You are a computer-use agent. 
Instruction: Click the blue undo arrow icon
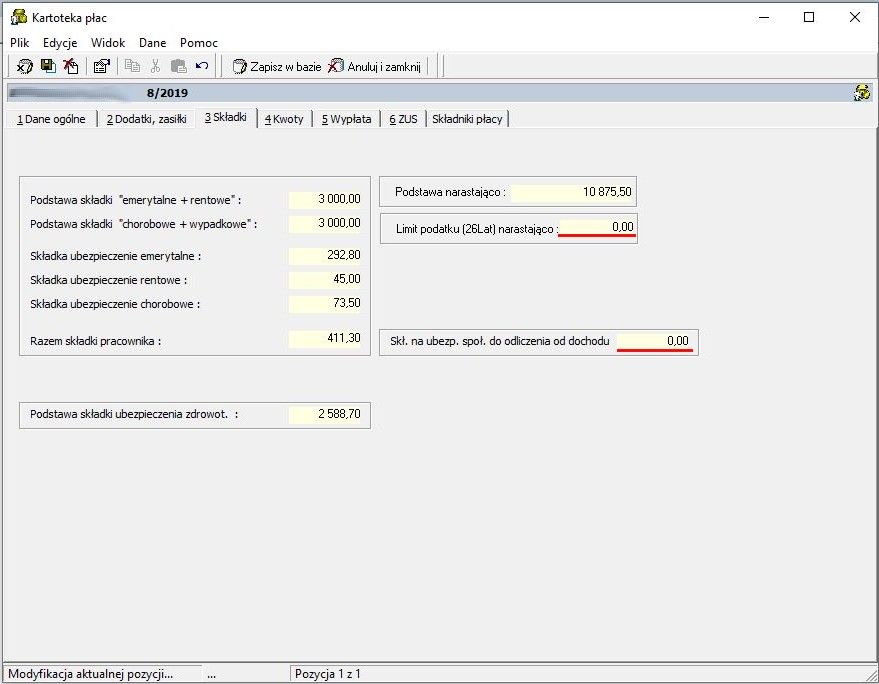(202, 66)
